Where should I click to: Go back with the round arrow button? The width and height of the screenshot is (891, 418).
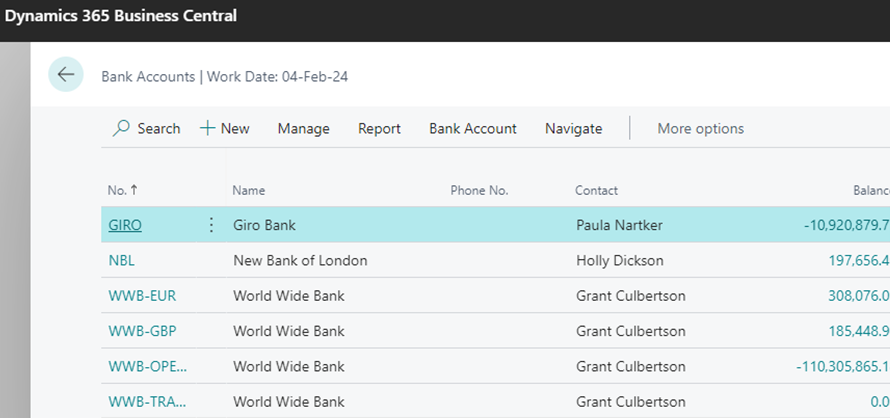coord(66,74)
